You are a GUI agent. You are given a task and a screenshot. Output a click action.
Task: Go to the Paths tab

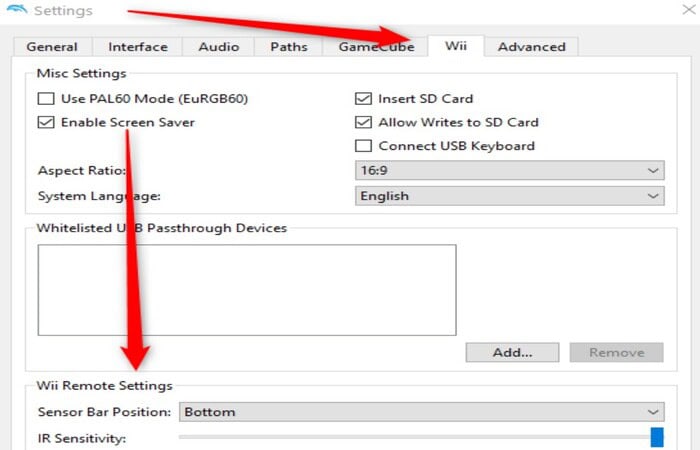pos(289,47)
